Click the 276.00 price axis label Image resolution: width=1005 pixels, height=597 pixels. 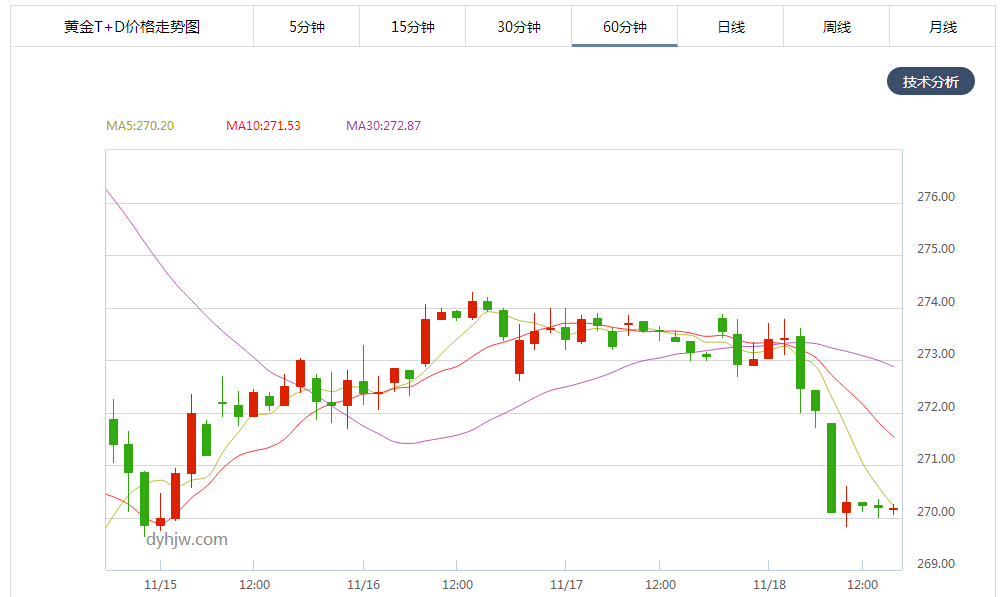(935, 197)
